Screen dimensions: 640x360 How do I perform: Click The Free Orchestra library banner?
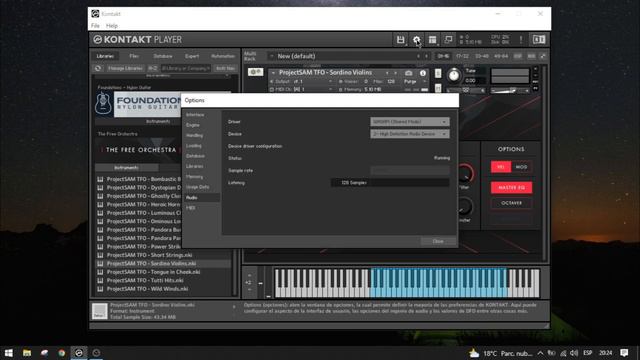click(138, 150)
